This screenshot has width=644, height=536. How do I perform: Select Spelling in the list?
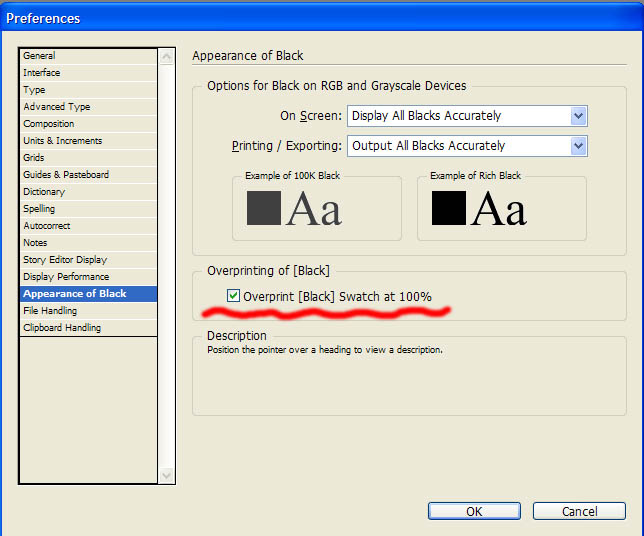[x=88, y=209]
